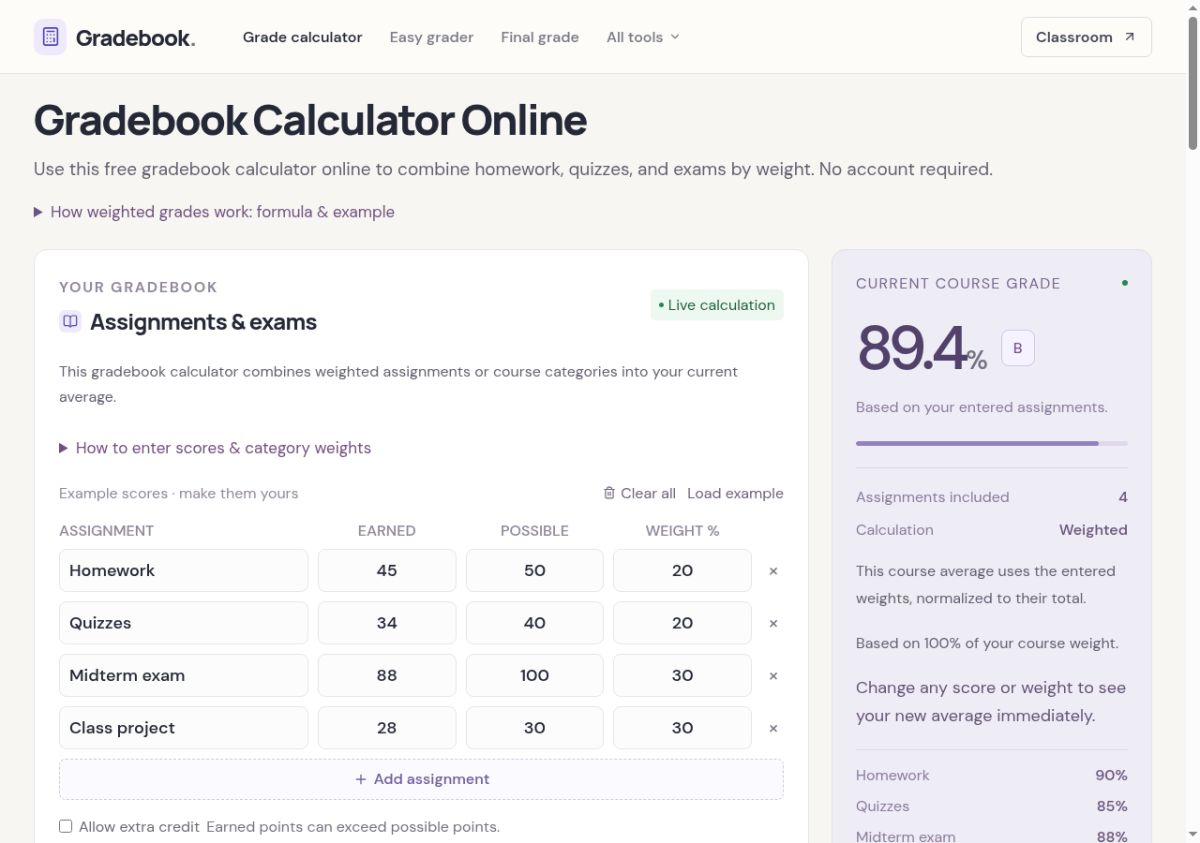The image size is (1200, 843).
Task: Click Load example link
Action: pos(735,493)
